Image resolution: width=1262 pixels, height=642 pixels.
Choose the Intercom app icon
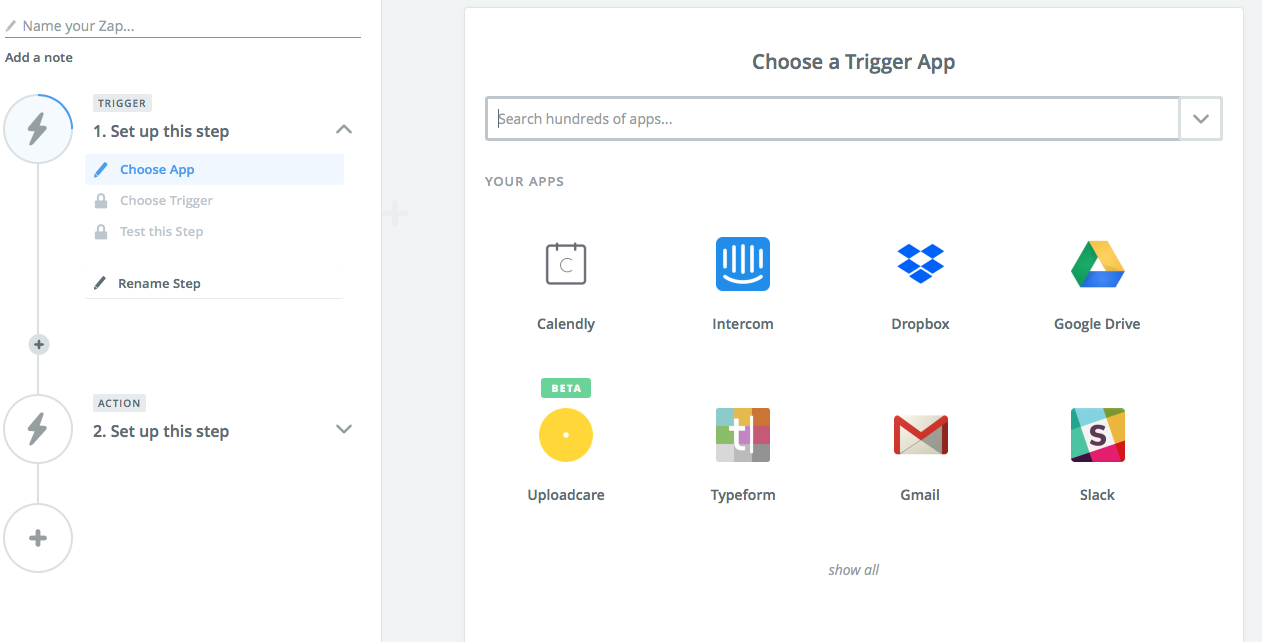tap(743, 264)
